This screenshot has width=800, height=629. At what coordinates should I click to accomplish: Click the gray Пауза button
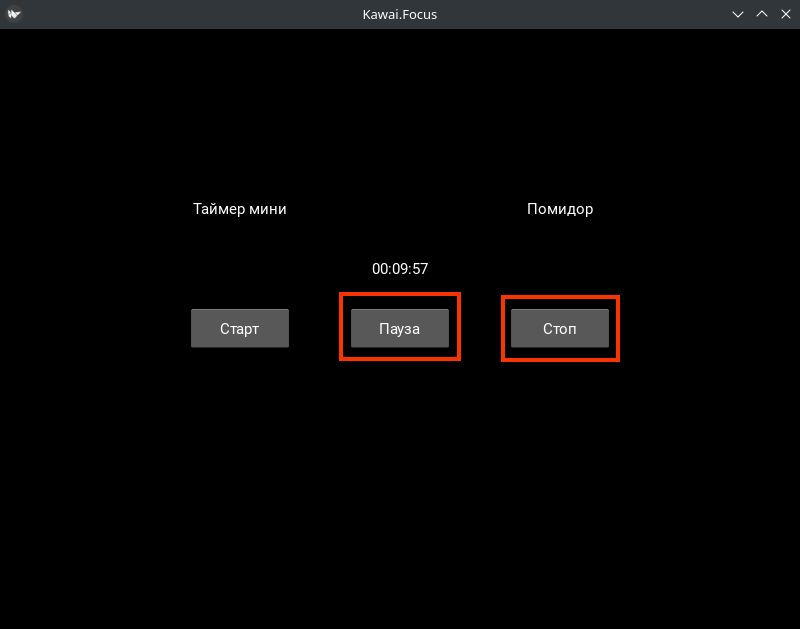[x=399, y=328]
